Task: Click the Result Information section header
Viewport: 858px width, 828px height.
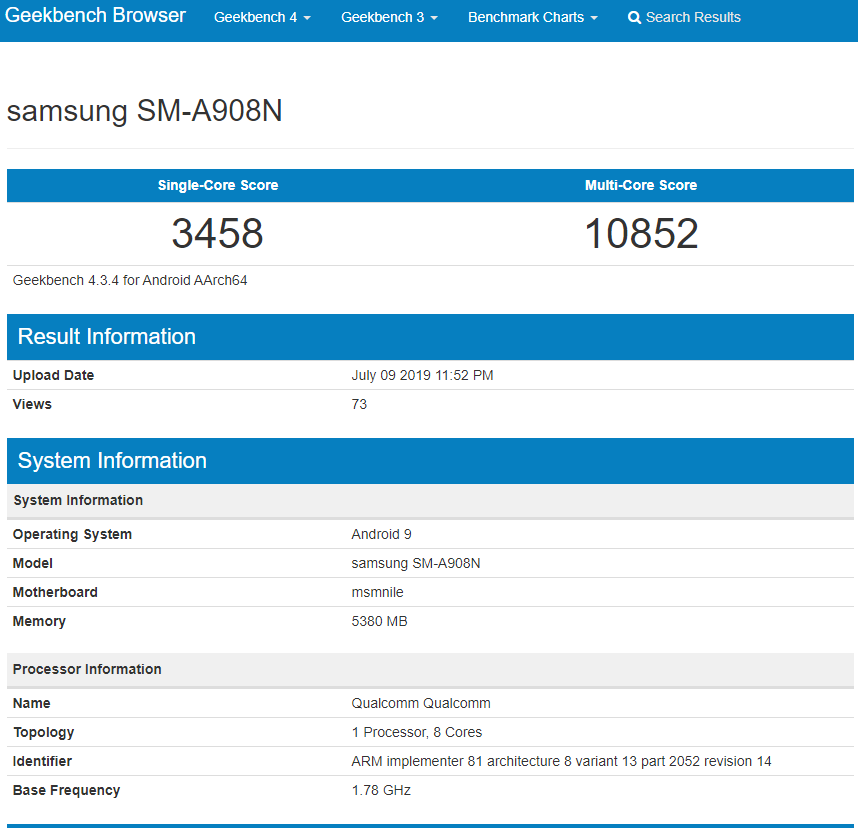Action: coord(430,337)
